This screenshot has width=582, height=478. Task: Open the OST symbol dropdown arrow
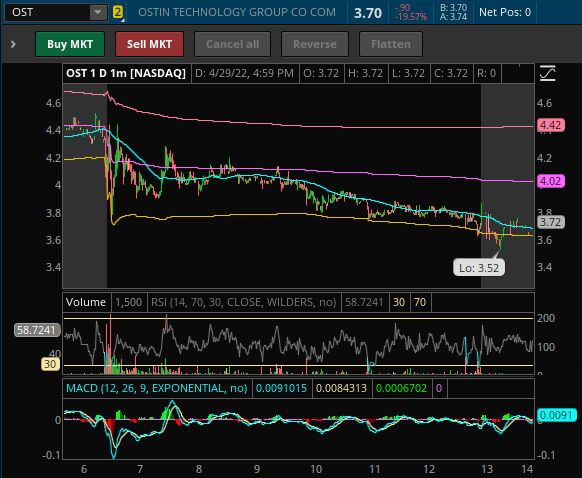[98, 12]
